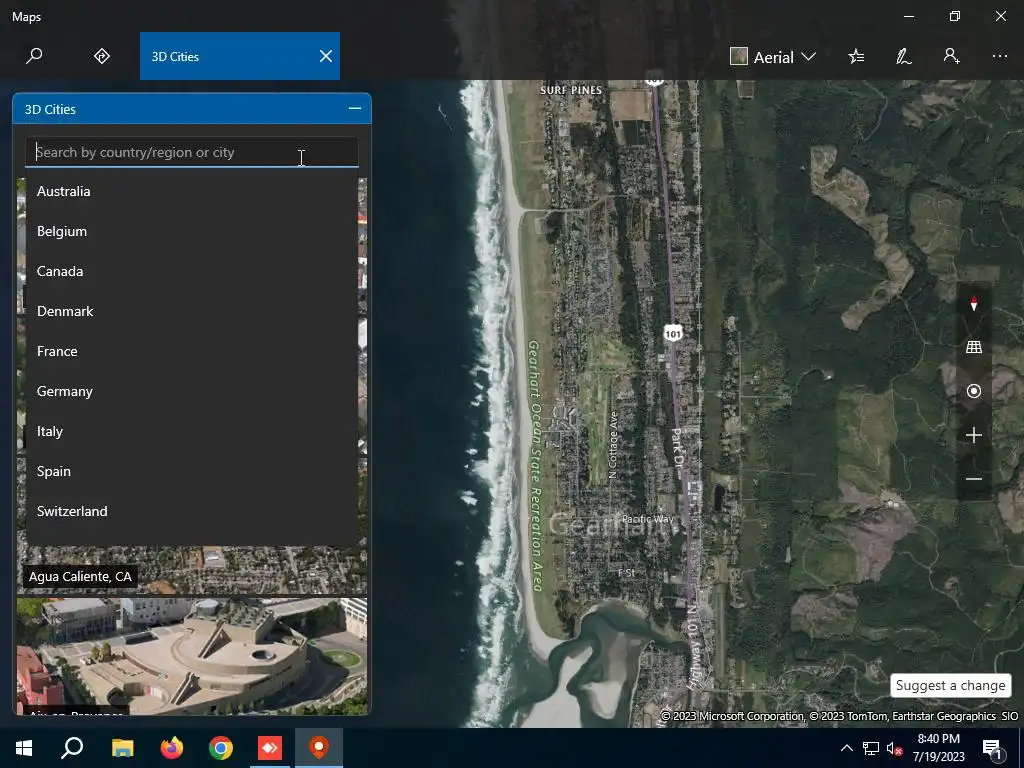The width and height of the screenshot is (1024, 768).
Task: Select Denmark from the country list
Action: [x=192, y=311]
